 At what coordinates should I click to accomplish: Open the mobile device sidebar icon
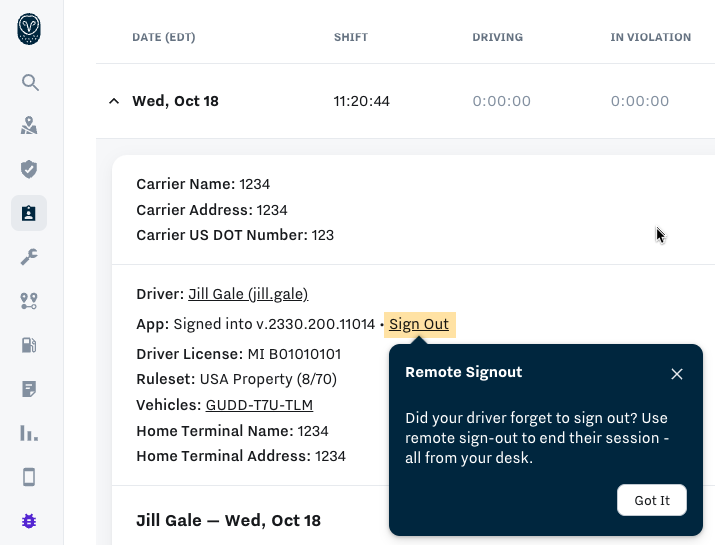click(x=30, y=477)
